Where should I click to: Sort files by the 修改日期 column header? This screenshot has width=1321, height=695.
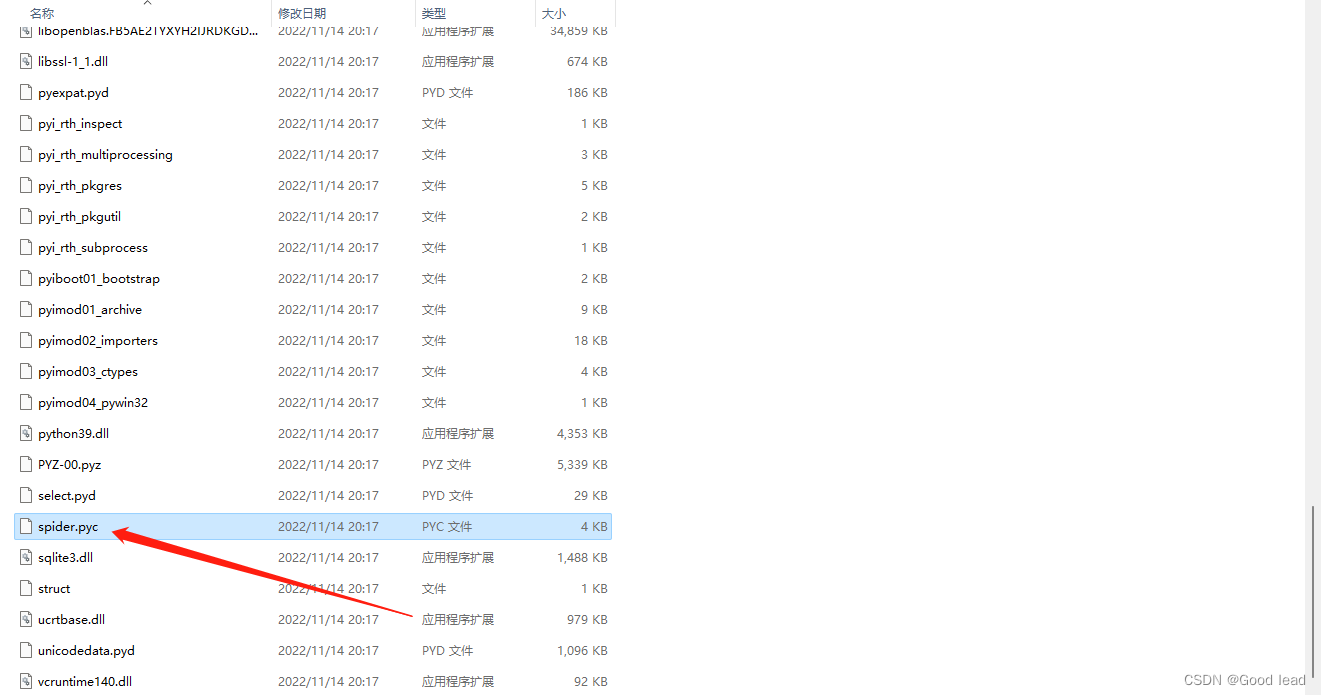pos(303,14)
